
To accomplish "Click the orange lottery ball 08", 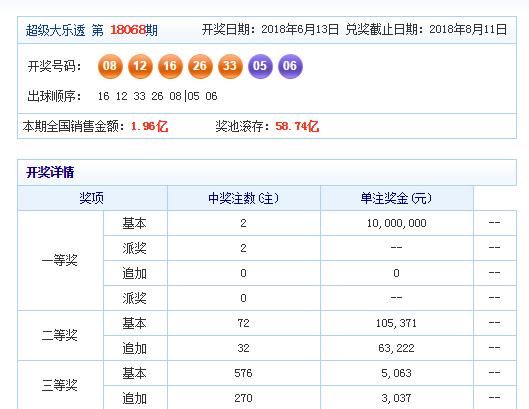I will 110,66.
